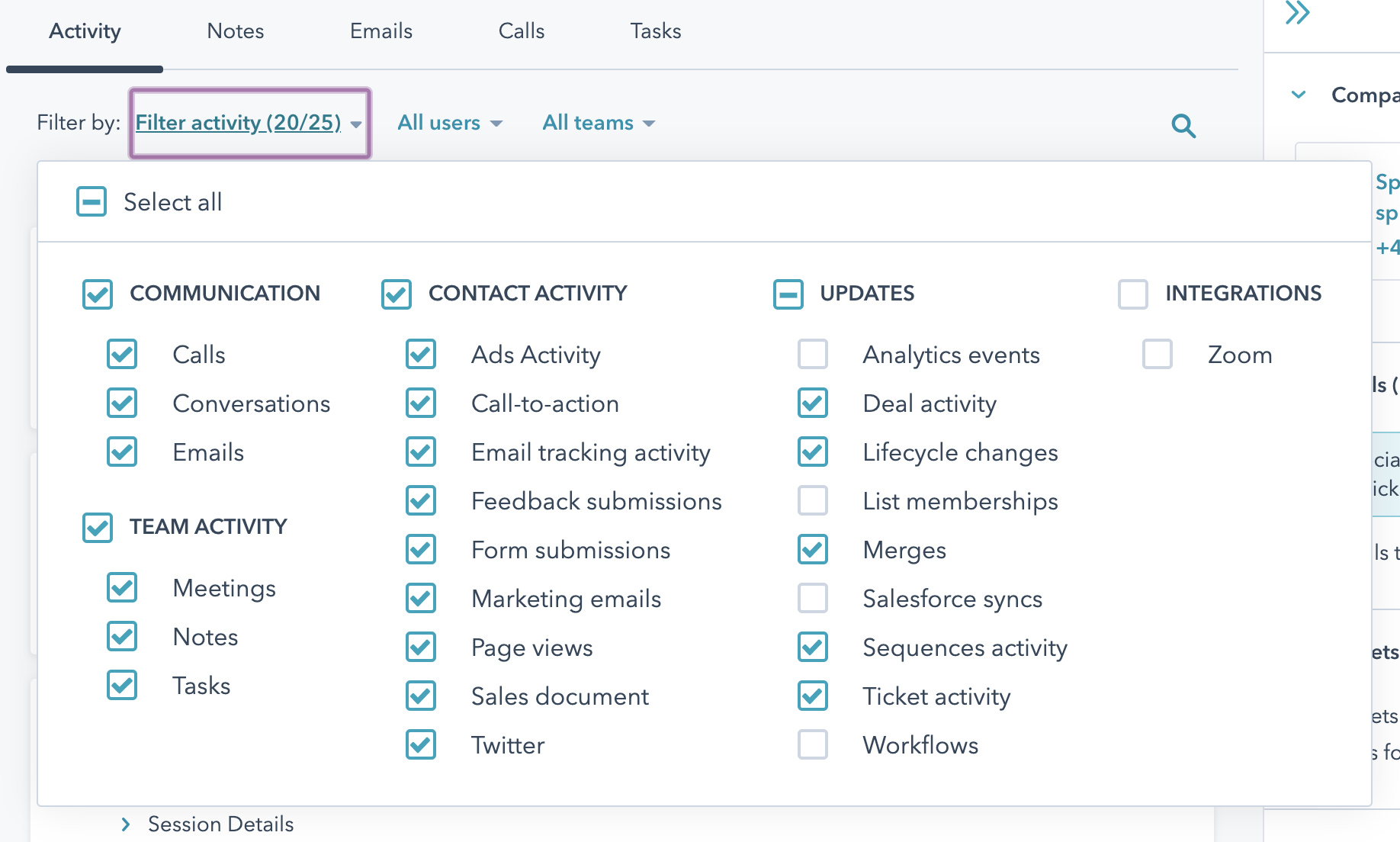Check the Workflows checkbox

coord(812,745)
